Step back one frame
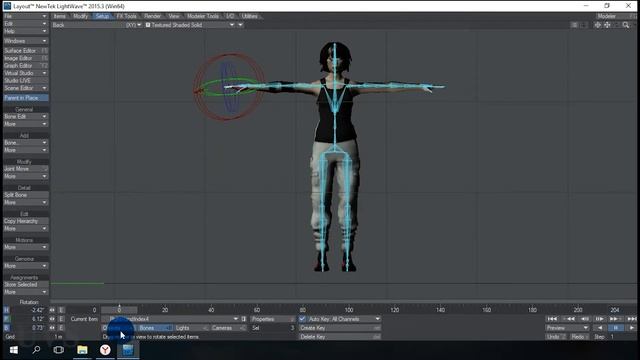Screen dimensions: 640x360 (585, 319)
